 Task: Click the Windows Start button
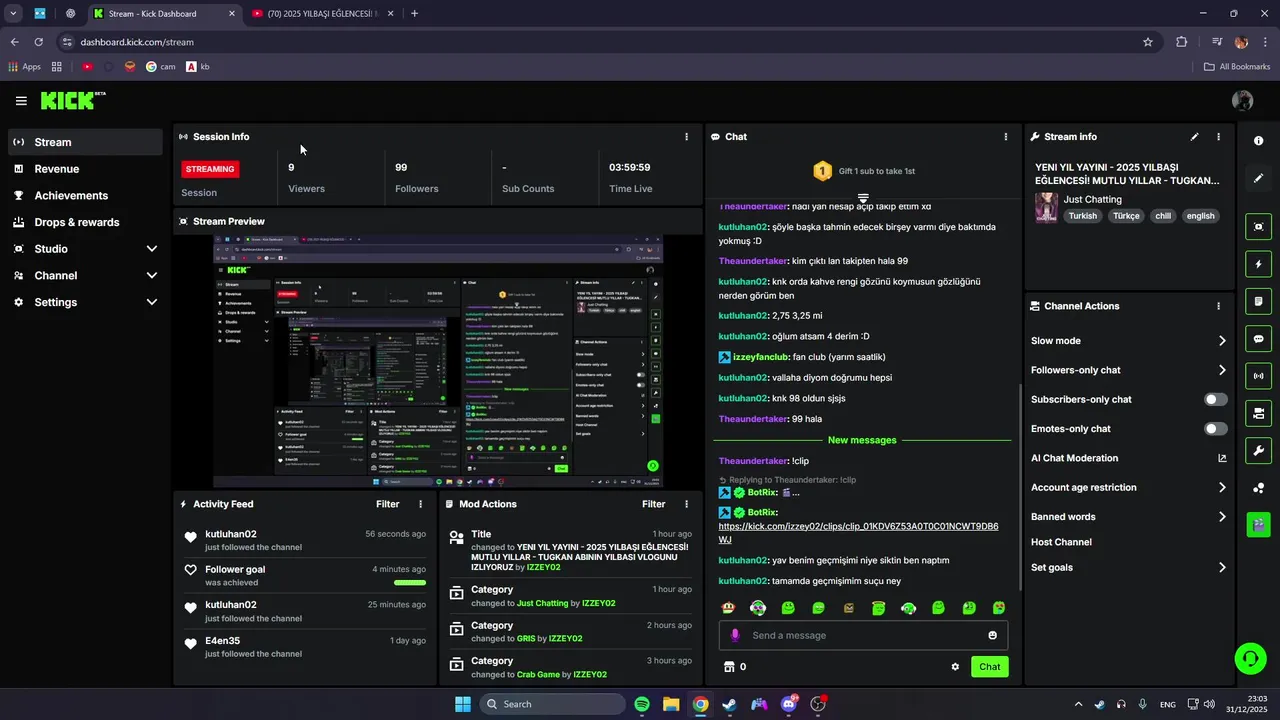pos(463,704)
